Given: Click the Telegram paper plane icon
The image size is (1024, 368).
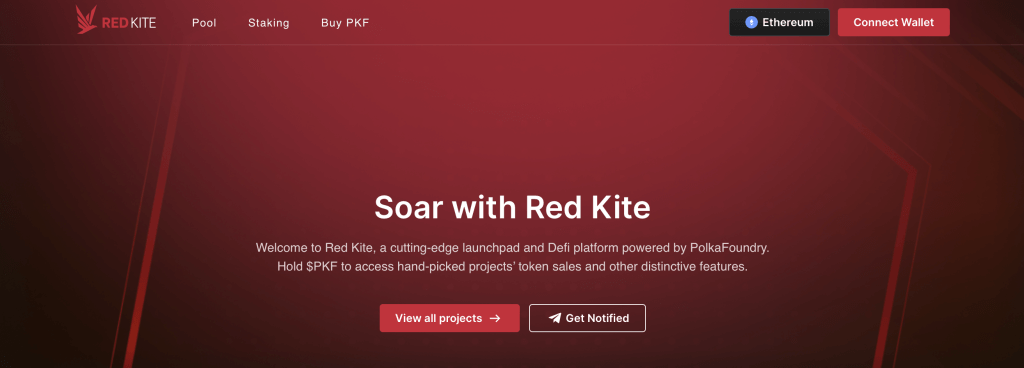Looking at the screenshot, I should tap(555, 318).
